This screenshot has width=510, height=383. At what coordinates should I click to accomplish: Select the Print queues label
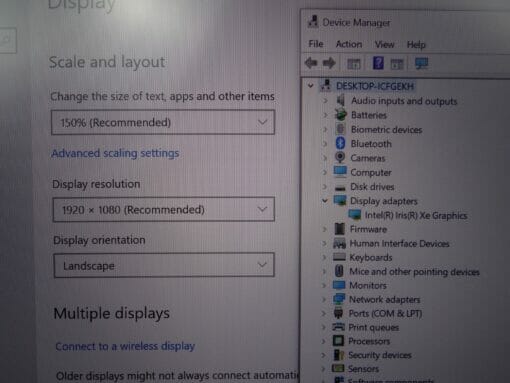click(373, 327)
